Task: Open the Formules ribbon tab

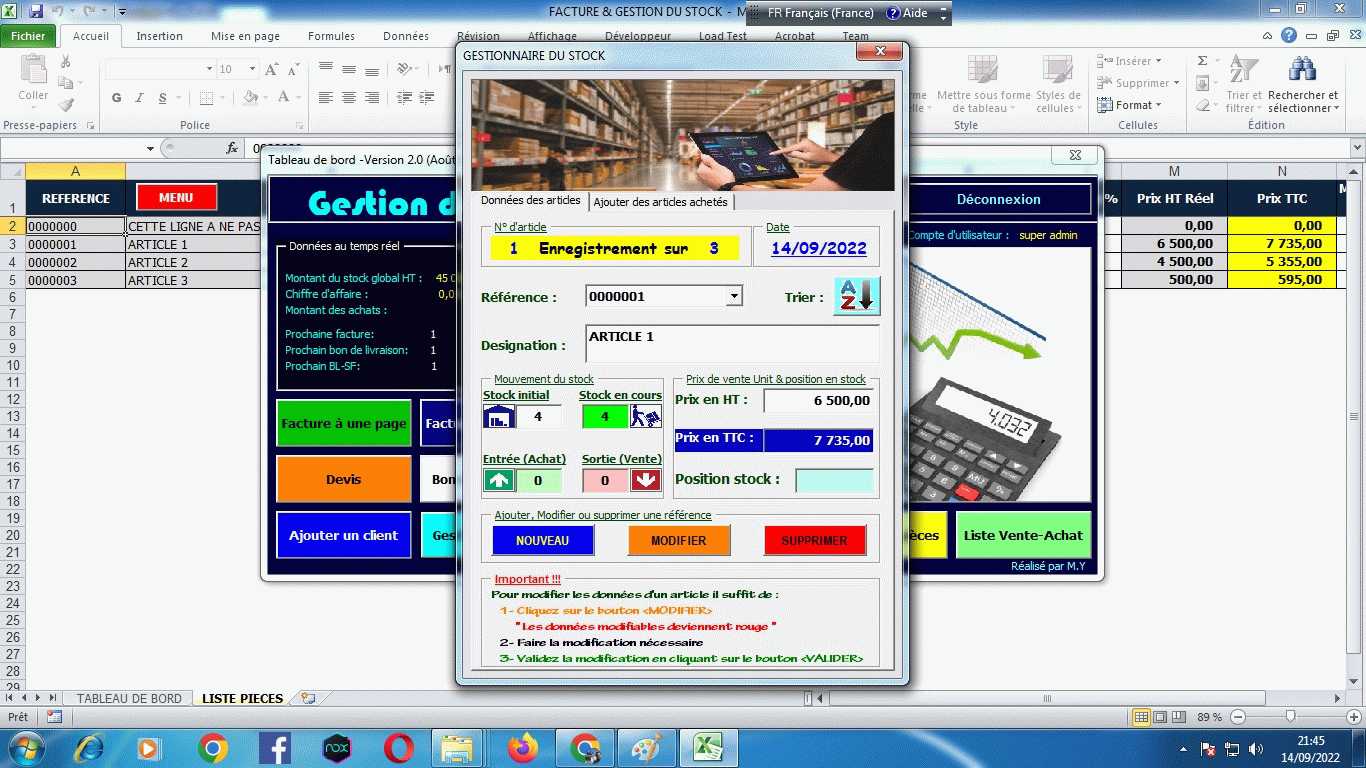Action: tap(331, 36)
